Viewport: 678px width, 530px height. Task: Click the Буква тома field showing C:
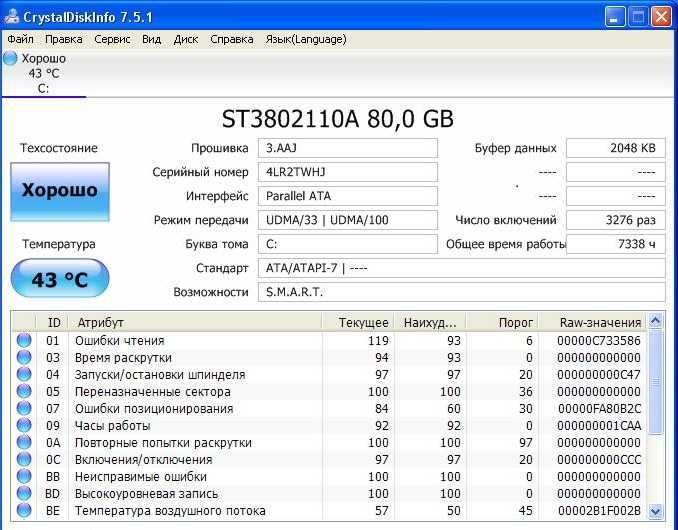(348, 244)
